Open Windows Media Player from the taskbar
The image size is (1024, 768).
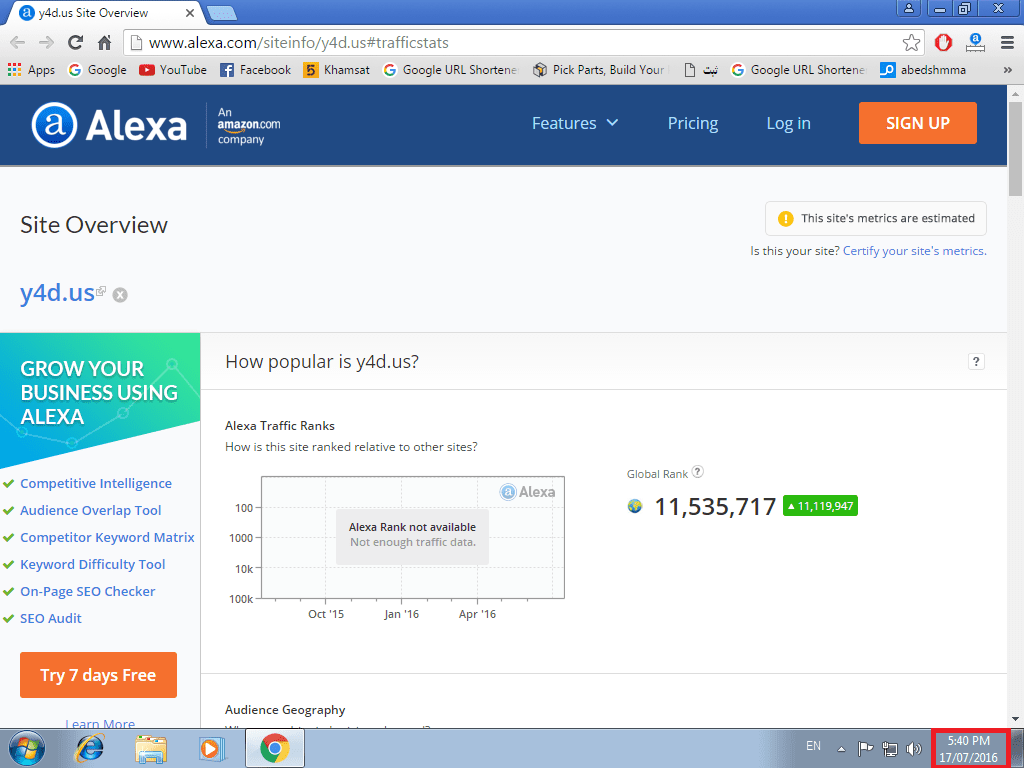coord(212,748)
